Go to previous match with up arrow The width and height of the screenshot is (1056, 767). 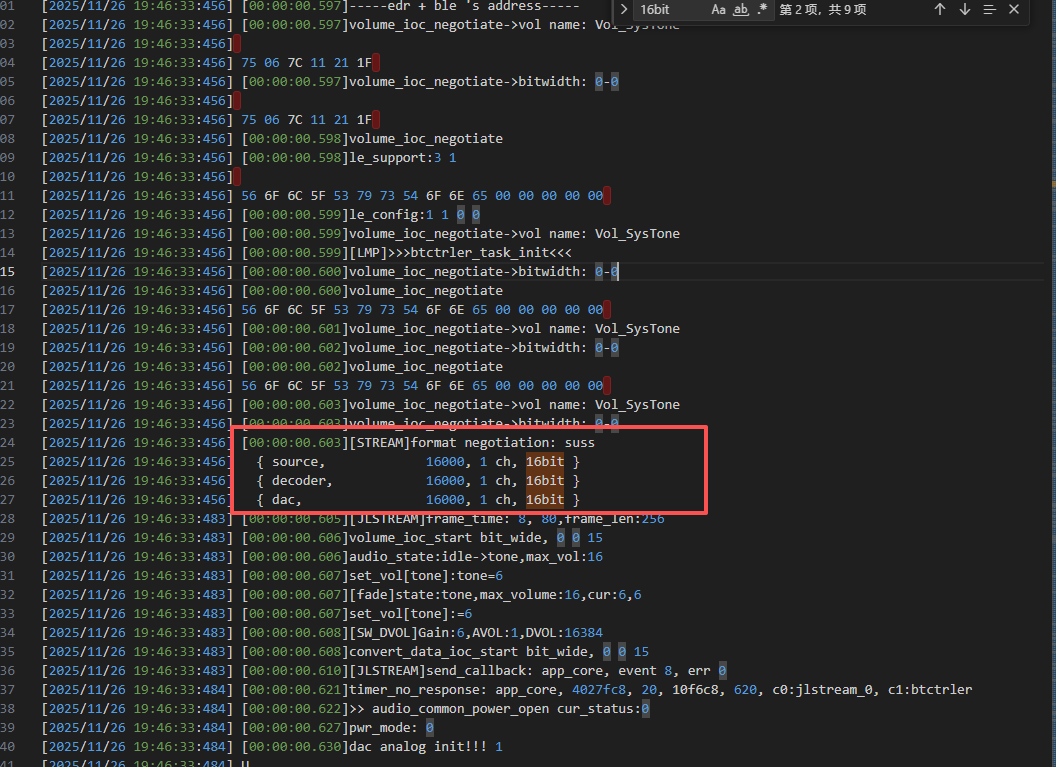pos(940,9)
